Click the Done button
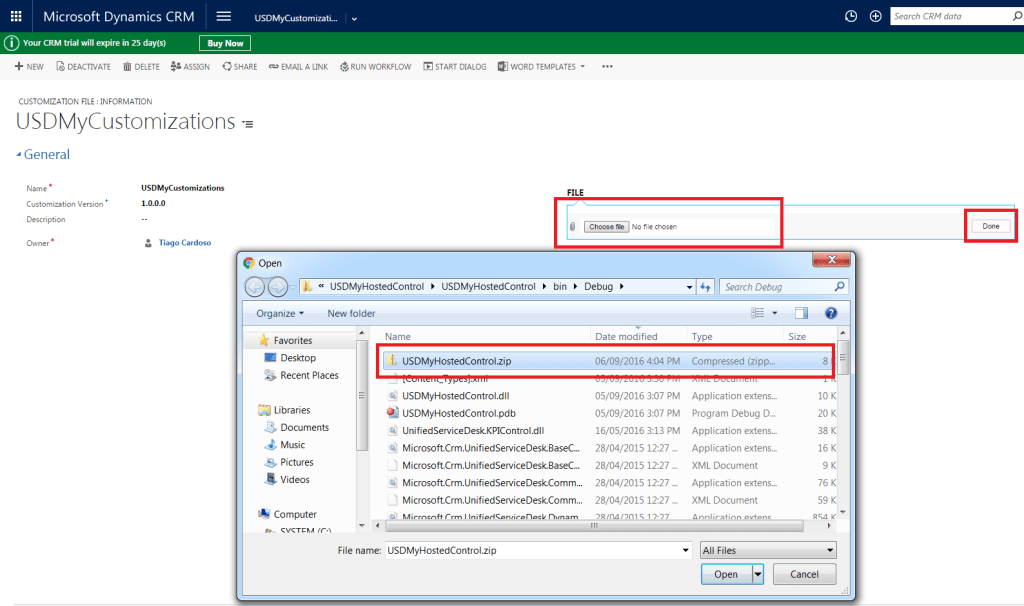 point(989,226)
